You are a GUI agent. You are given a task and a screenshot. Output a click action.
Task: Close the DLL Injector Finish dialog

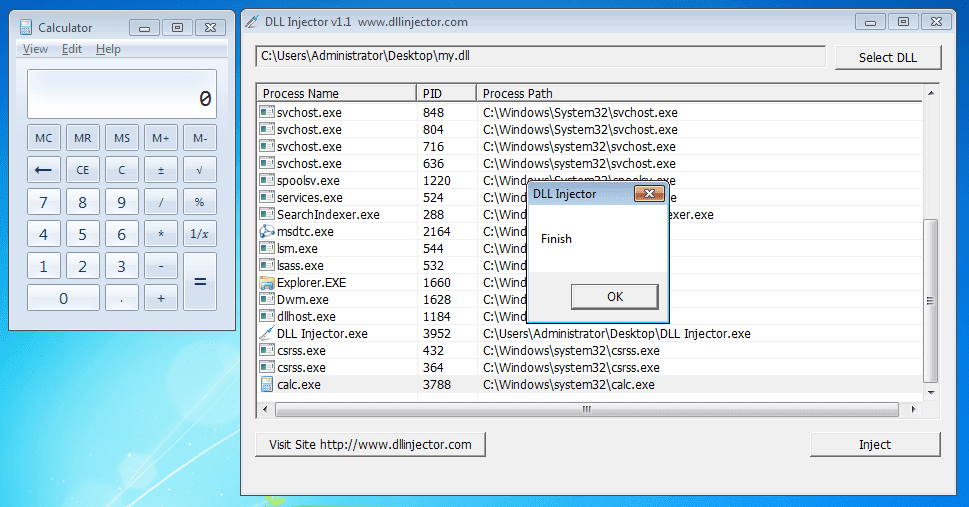649,194
